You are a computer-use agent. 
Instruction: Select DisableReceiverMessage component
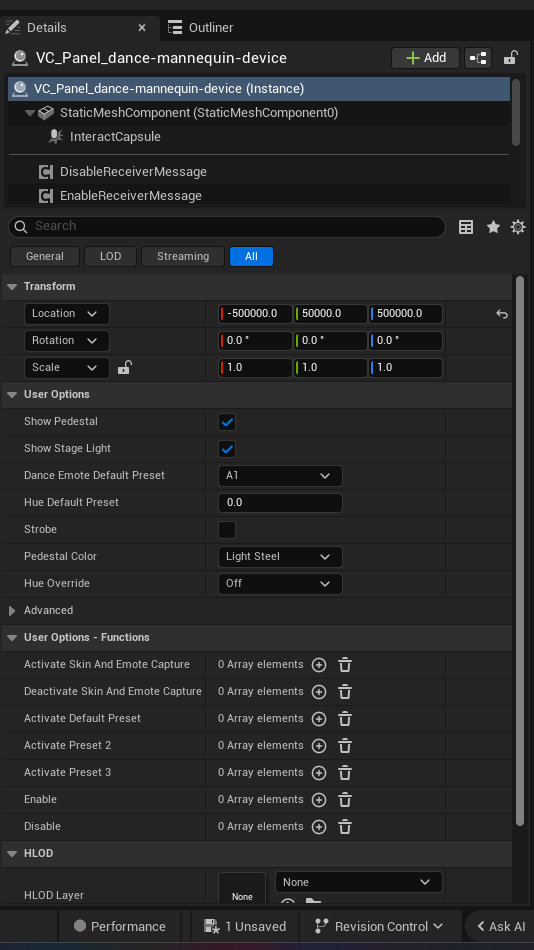[133, 172]
